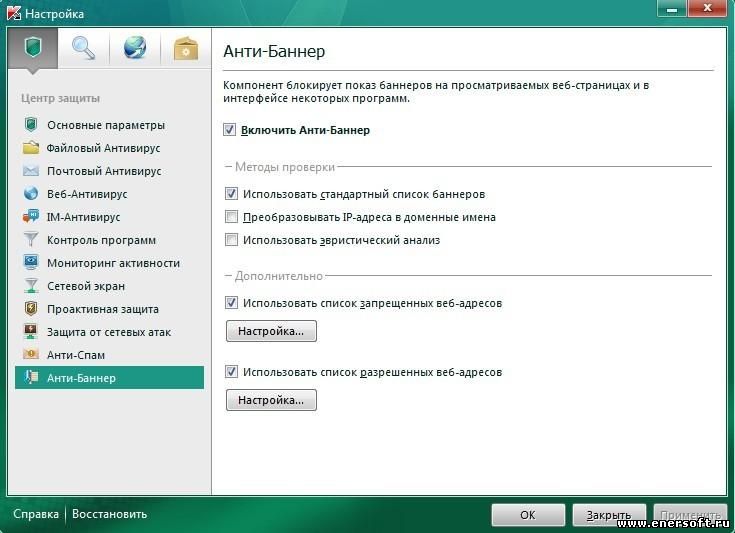Viewport: 735px width, 533px height.
Task: Open the Scan tab with magnifier icon
Action: point(83,48)
